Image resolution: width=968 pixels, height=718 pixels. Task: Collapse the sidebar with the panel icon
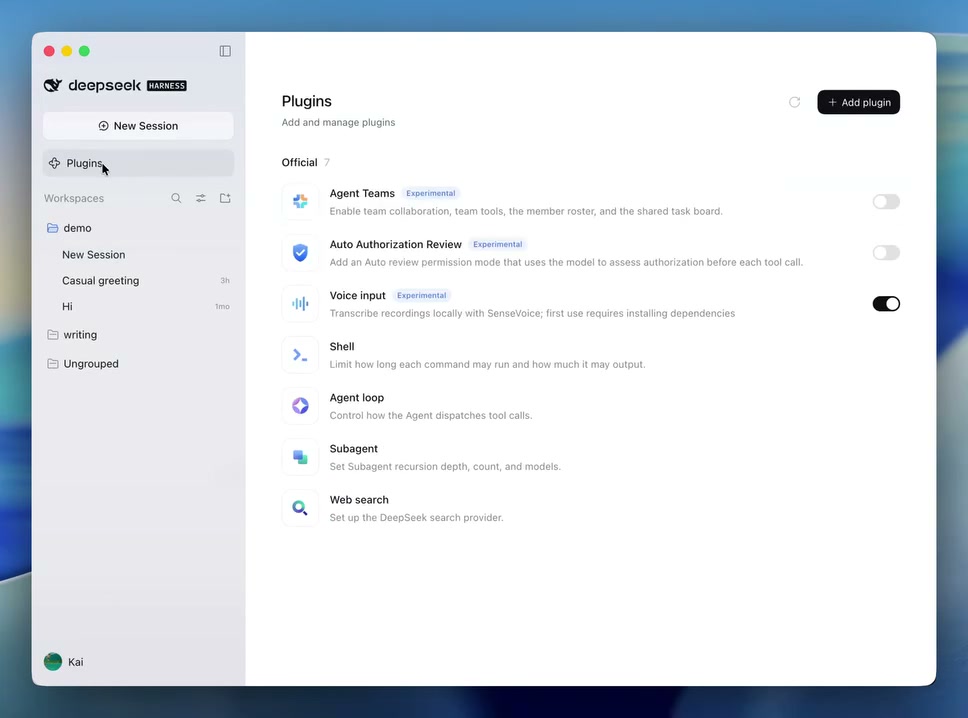(225, 51)
